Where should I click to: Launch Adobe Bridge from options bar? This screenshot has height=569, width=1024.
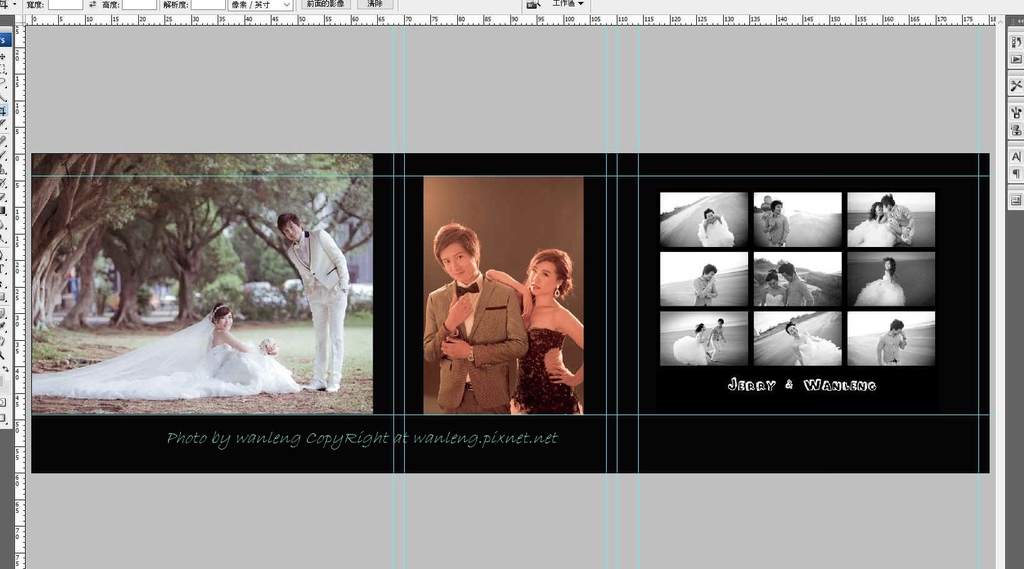point(534,5)
